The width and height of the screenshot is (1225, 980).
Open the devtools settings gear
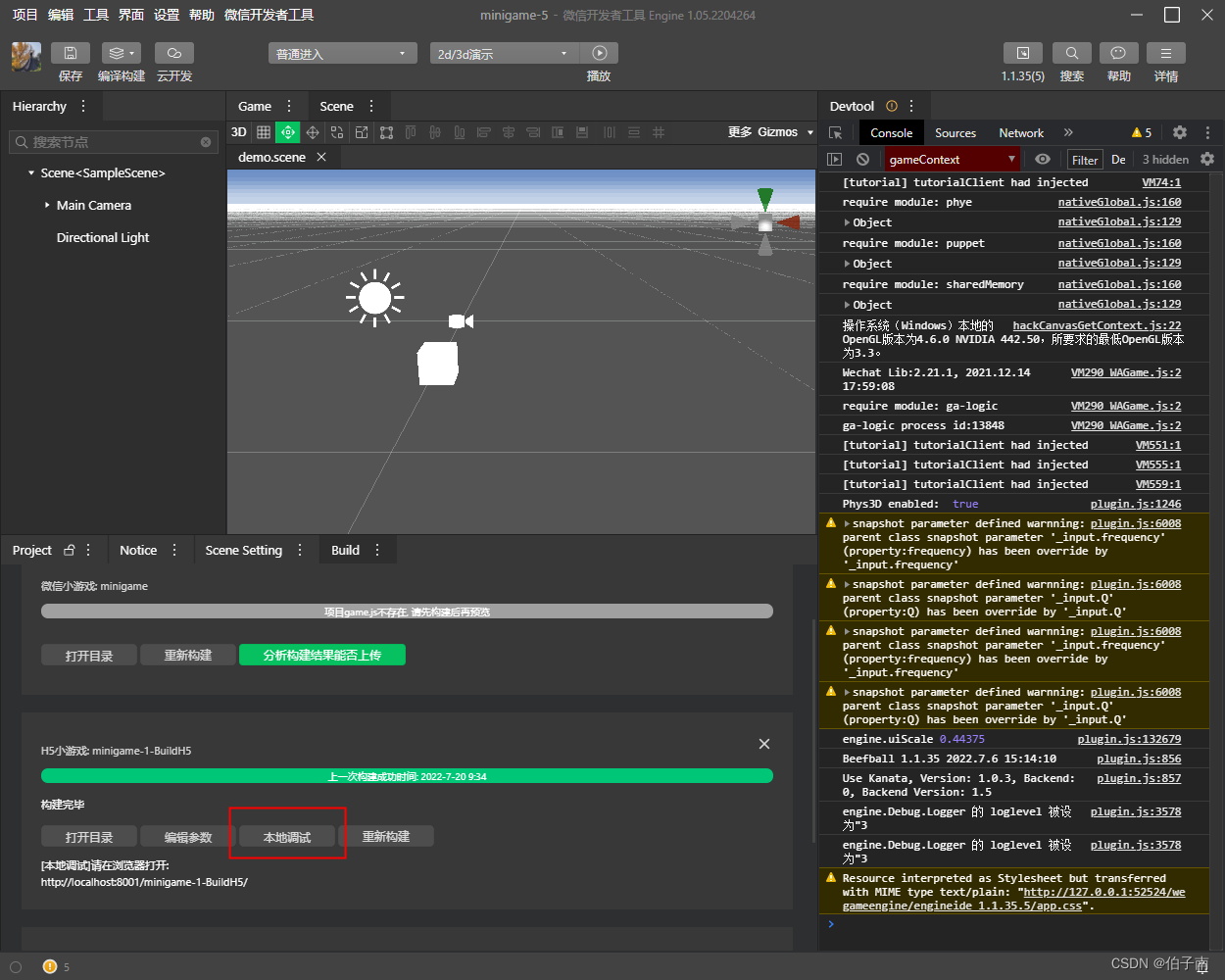tap(1180, 132)
